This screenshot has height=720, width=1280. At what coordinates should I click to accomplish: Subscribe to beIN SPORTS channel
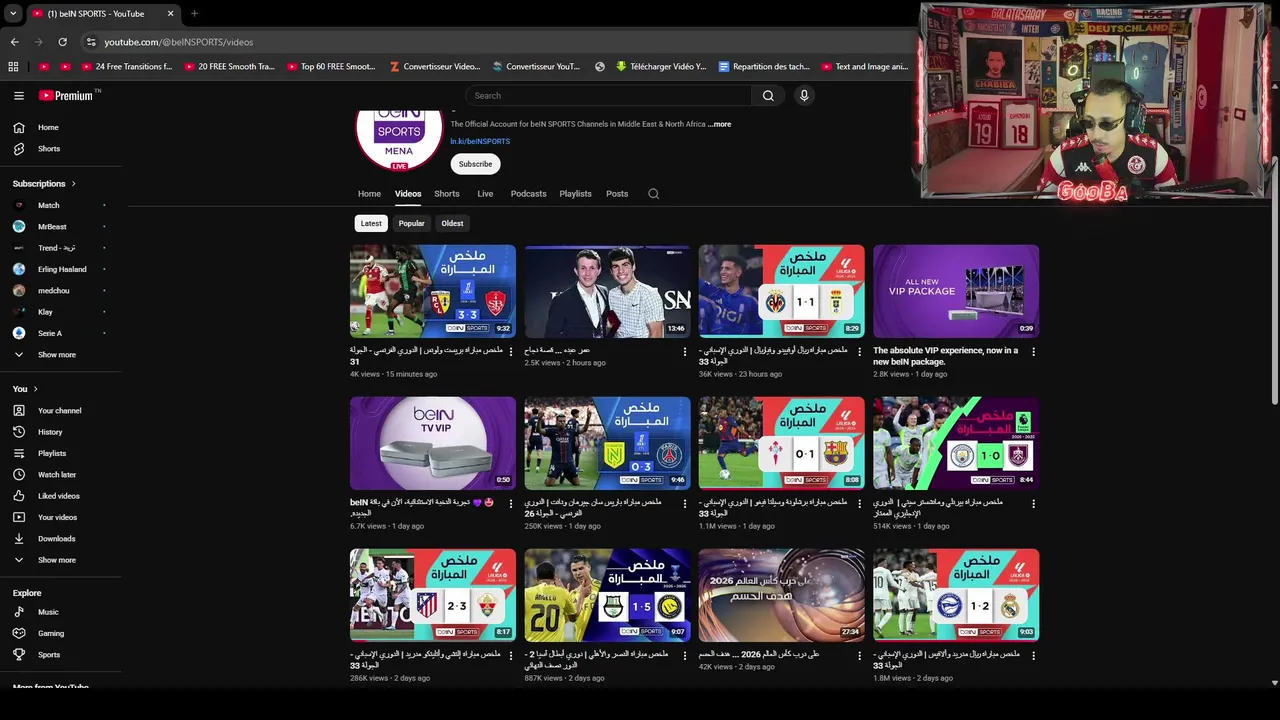475,164
